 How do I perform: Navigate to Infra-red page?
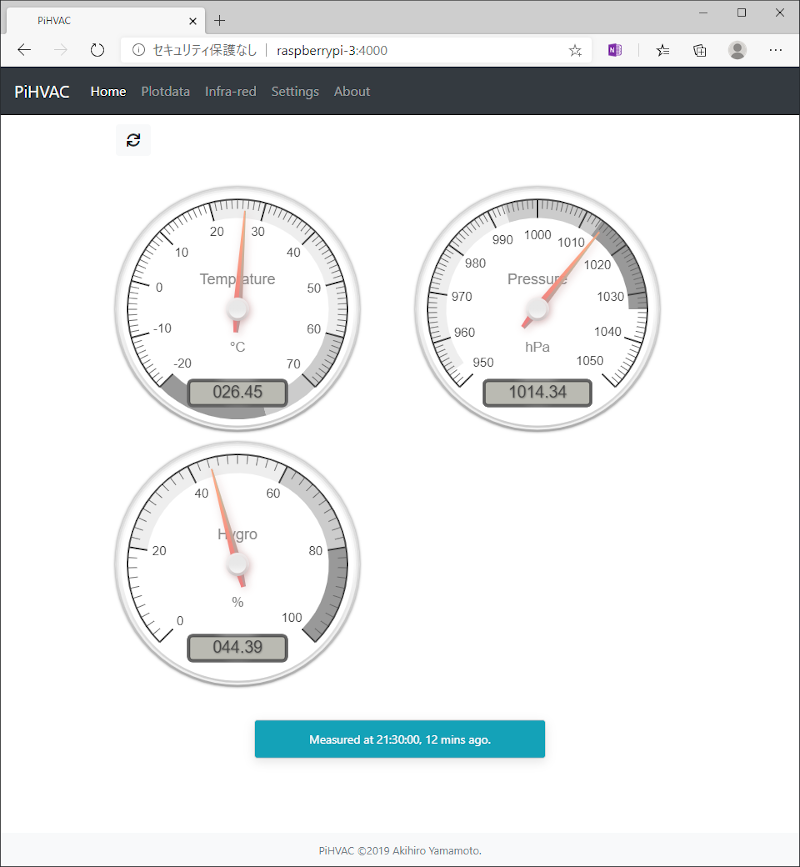pyautogui.click(x=230, y=91)
